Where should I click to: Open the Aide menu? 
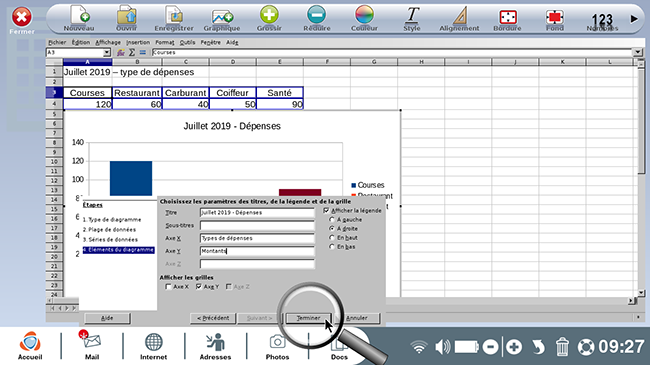pos(232,42)
